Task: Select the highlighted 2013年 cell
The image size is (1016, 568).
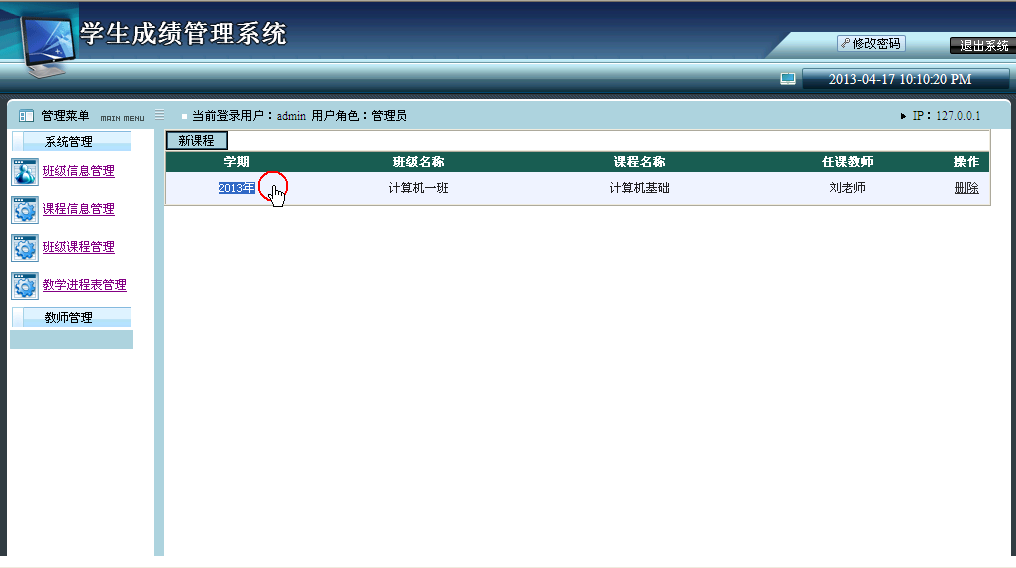Action: 237,188
